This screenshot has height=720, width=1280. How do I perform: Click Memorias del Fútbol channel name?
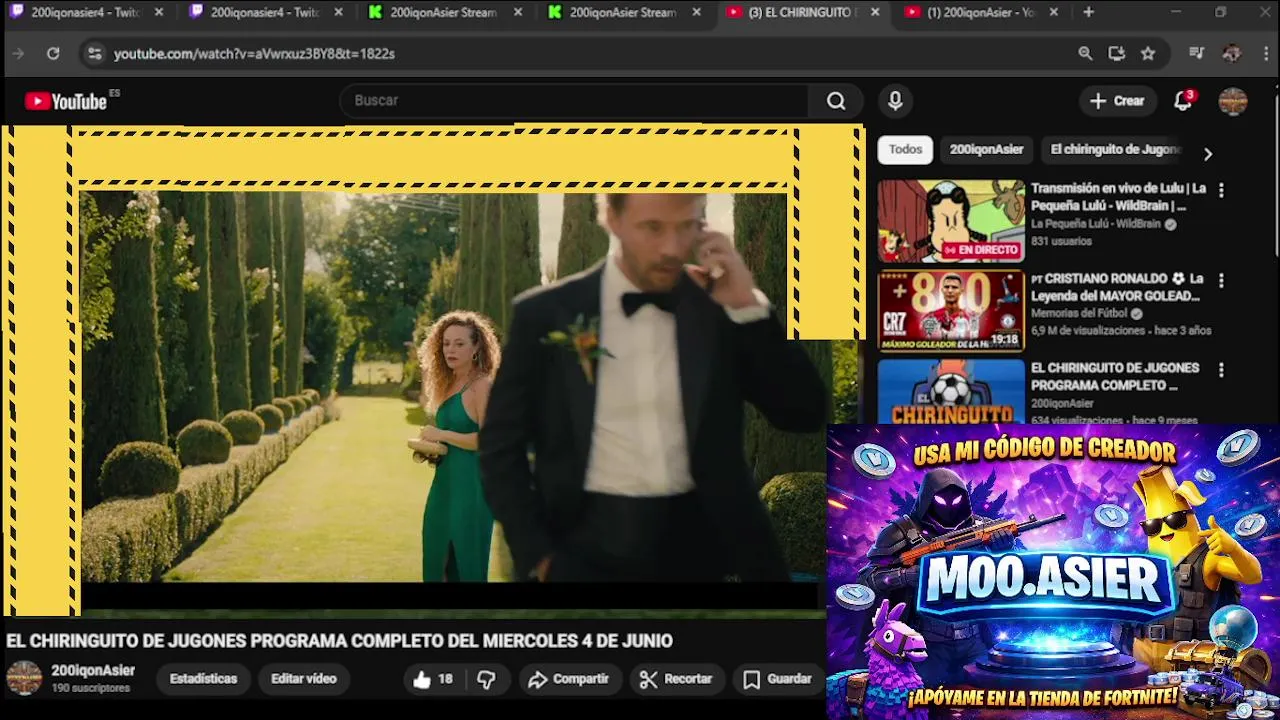coord(1080,314)
